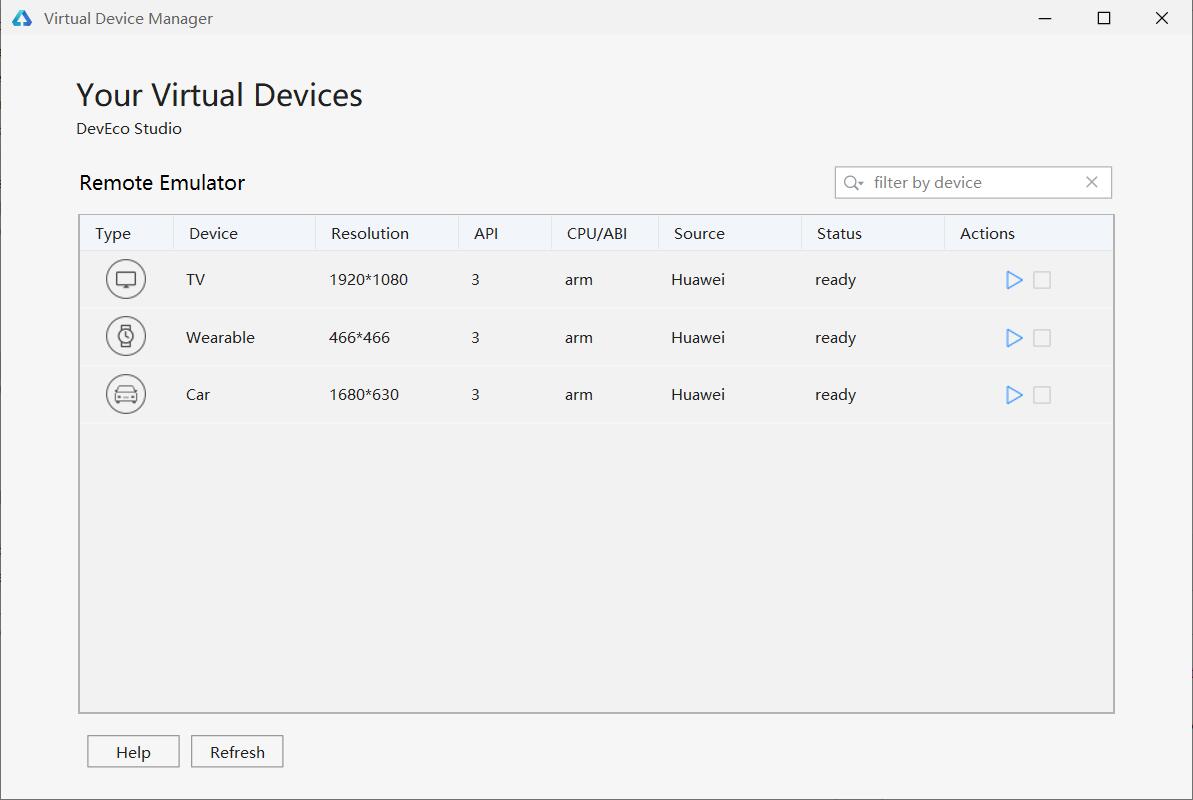Click the 1680*630 resolution cell

(x=364, y=394)
